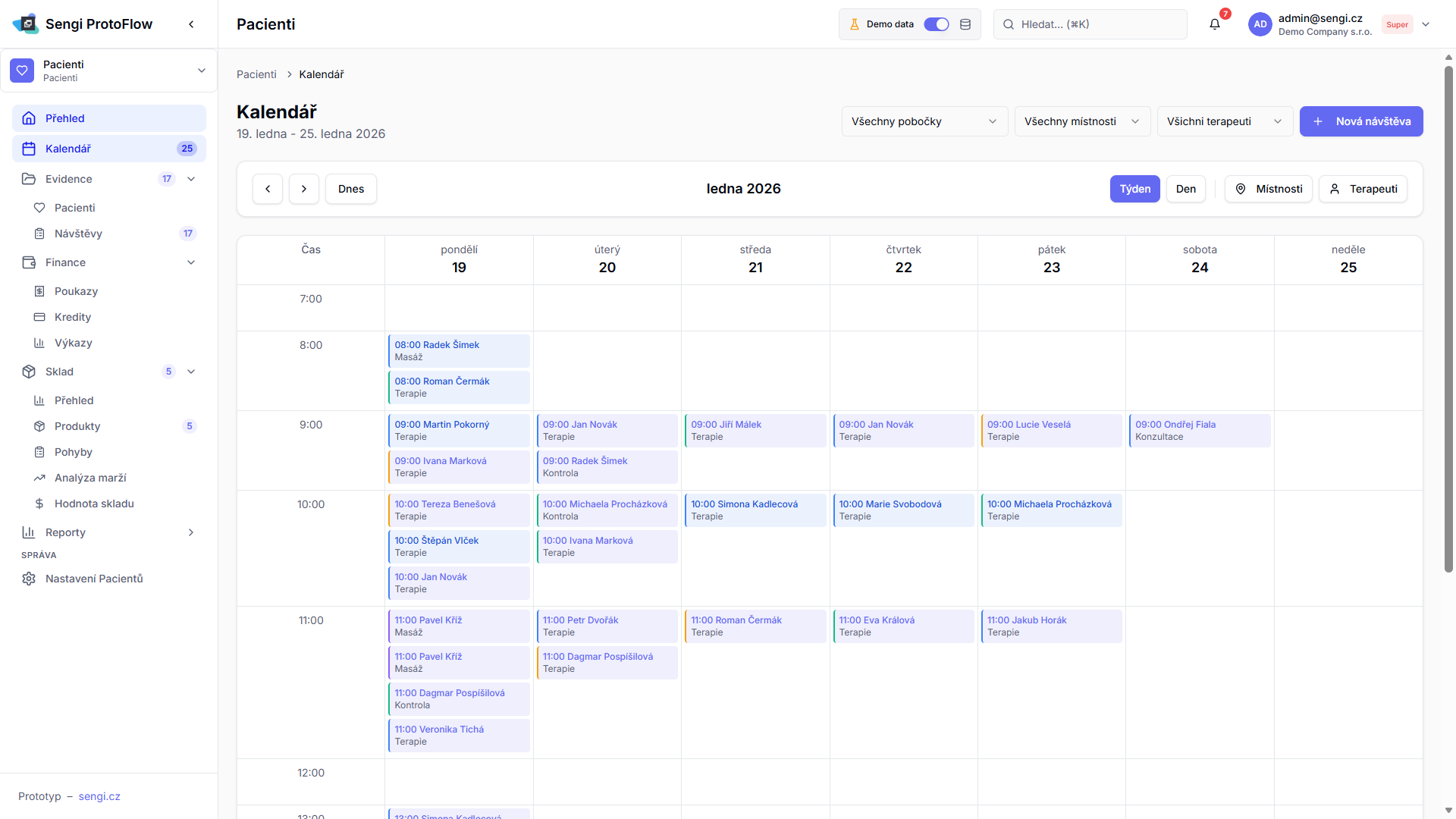Screen dimensions: 1456x819
Task: Toggle the Demo data switch
Action: (x=937, y=24)
